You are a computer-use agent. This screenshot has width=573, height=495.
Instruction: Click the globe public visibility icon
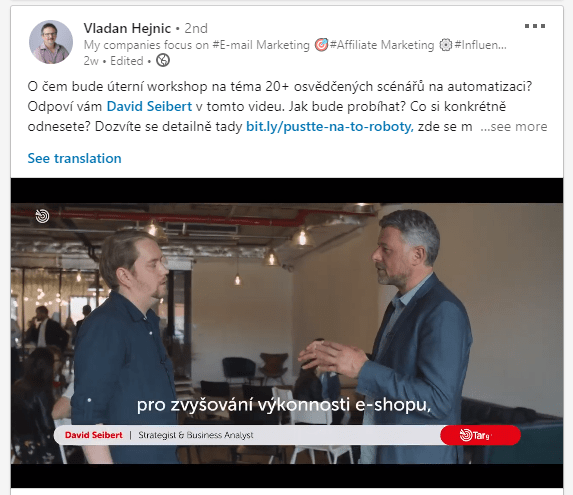click(163, 60)
